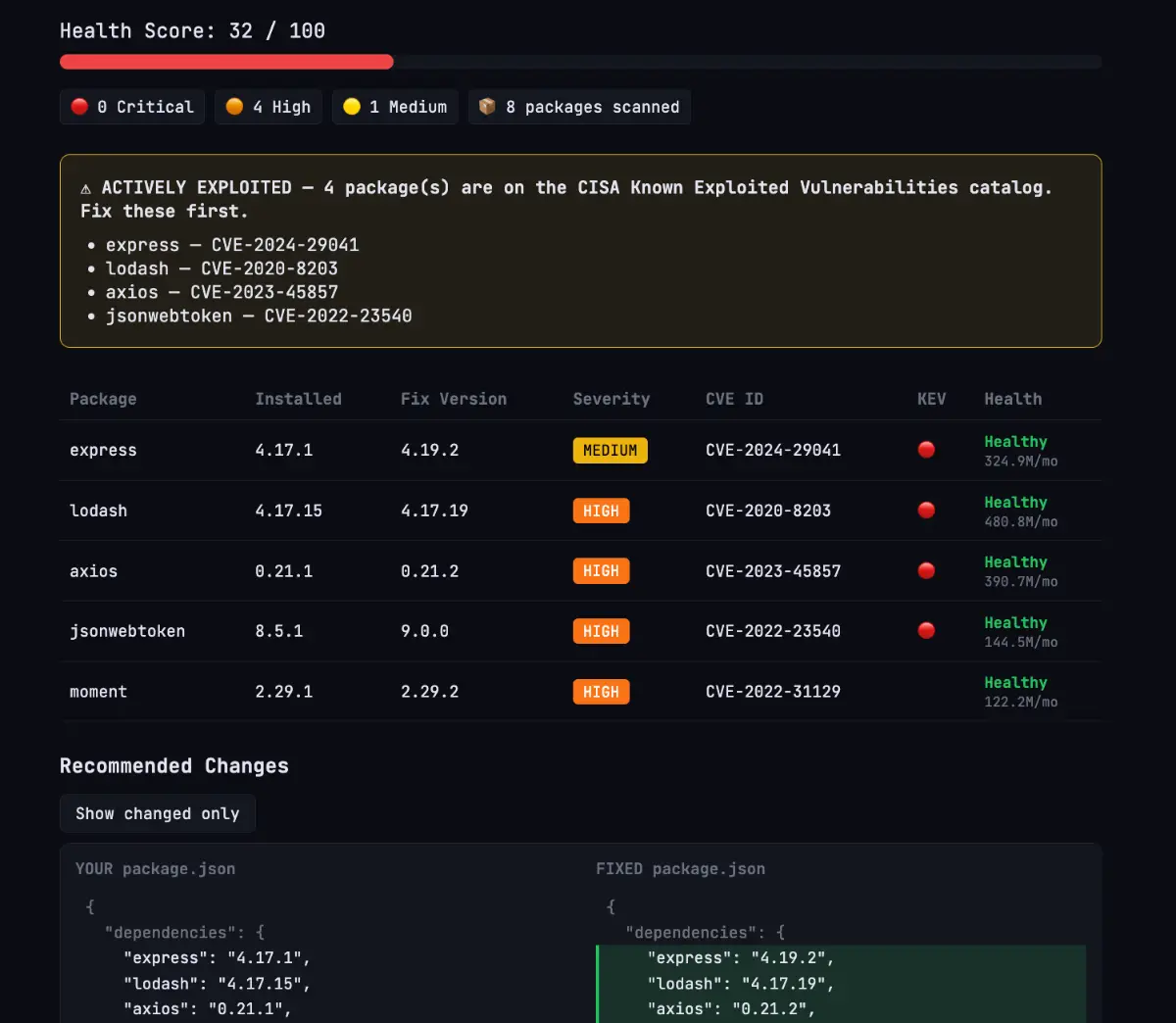Viewport: 1176px width, 1023px height.
Task: Click the FIXED package.json label
Action: click(x=680, y=869)
